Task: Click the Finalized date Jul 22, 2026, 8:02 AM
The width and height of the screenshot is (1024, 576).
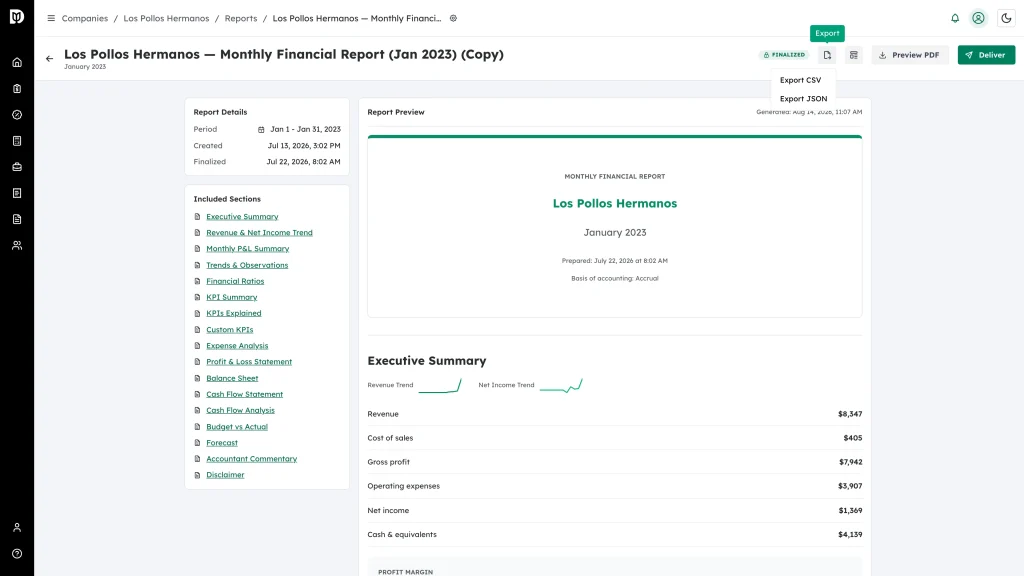Action: 304,162
